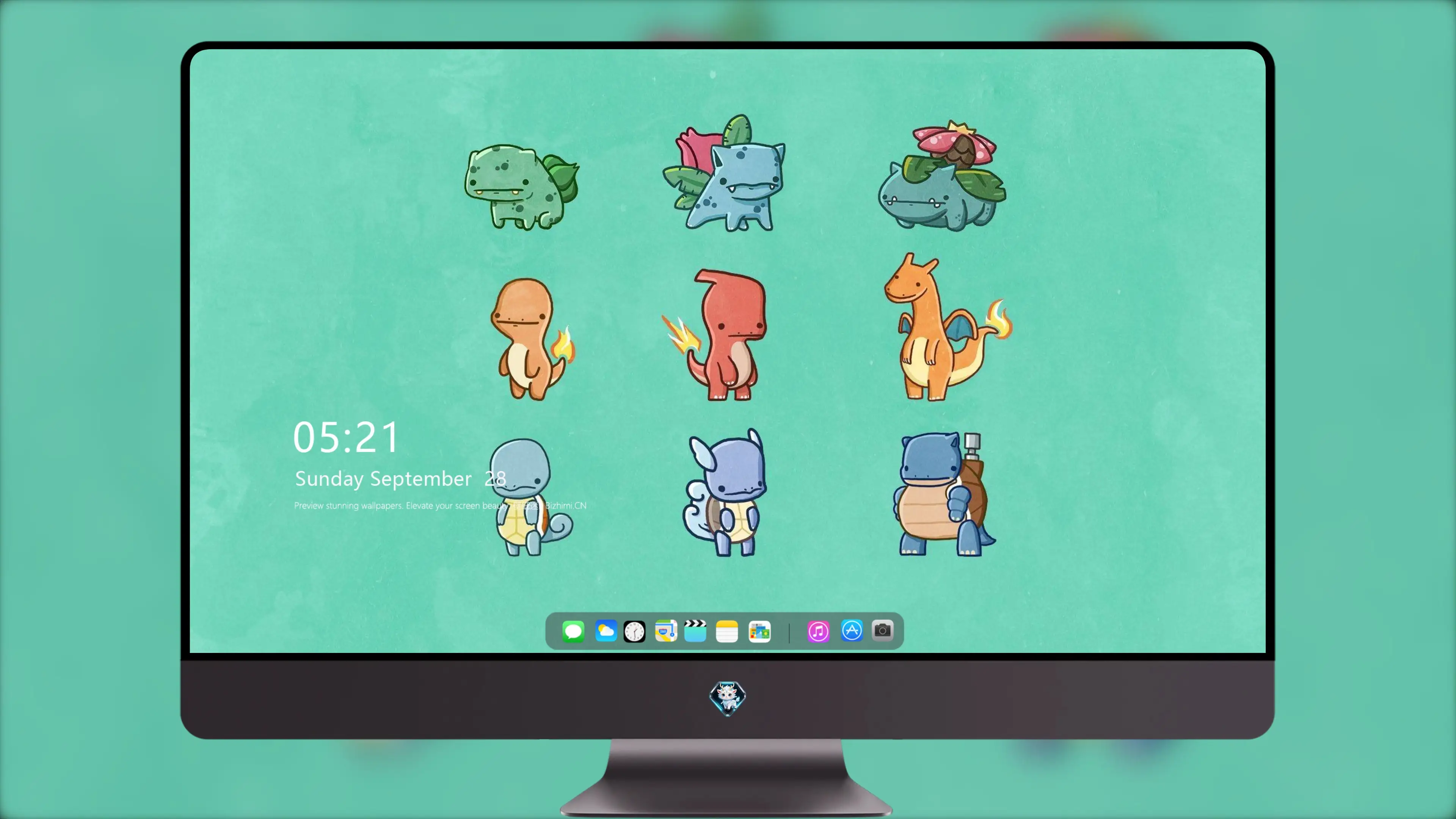This screenshot has width=1456, height=819.
Task: Open the blue App Store icon
Action: [852, 631]
